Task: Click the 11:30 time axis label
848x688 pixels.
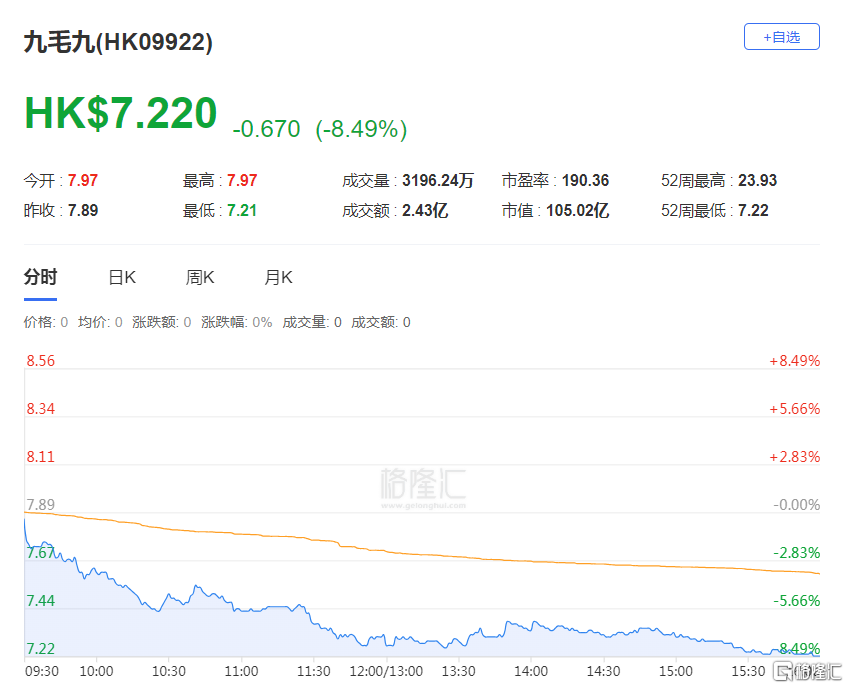Action: tap(314, 671)
